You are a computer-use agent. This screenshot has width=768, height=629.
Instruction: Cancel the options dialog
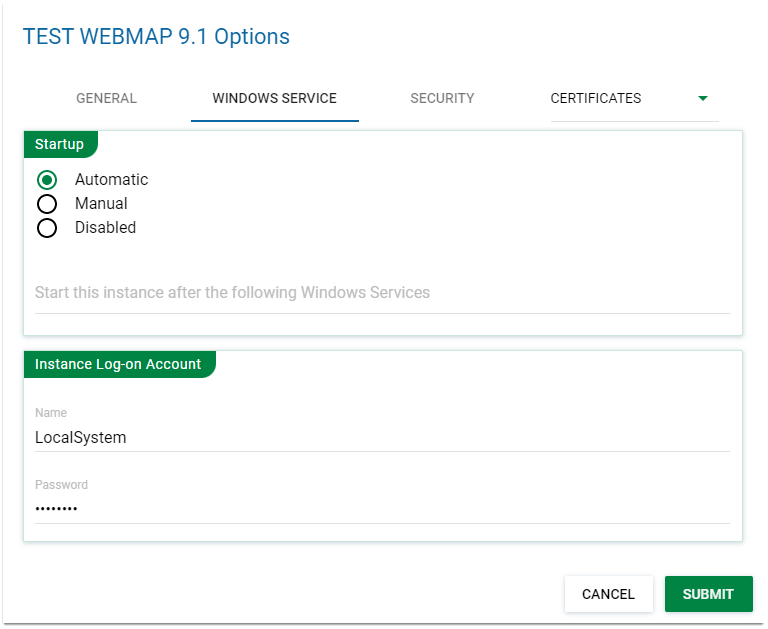tap(608, 594)
